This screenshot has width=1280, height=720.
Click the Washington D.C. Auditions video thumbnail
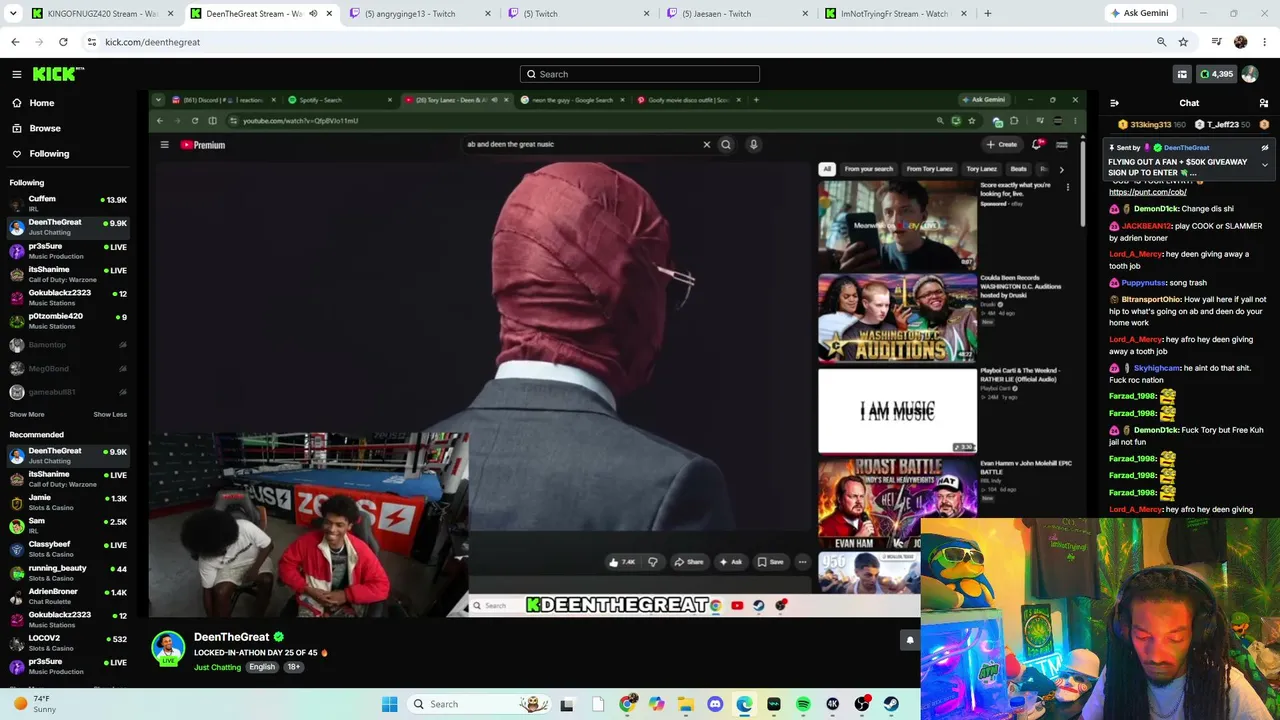click(x=897, y=318)
